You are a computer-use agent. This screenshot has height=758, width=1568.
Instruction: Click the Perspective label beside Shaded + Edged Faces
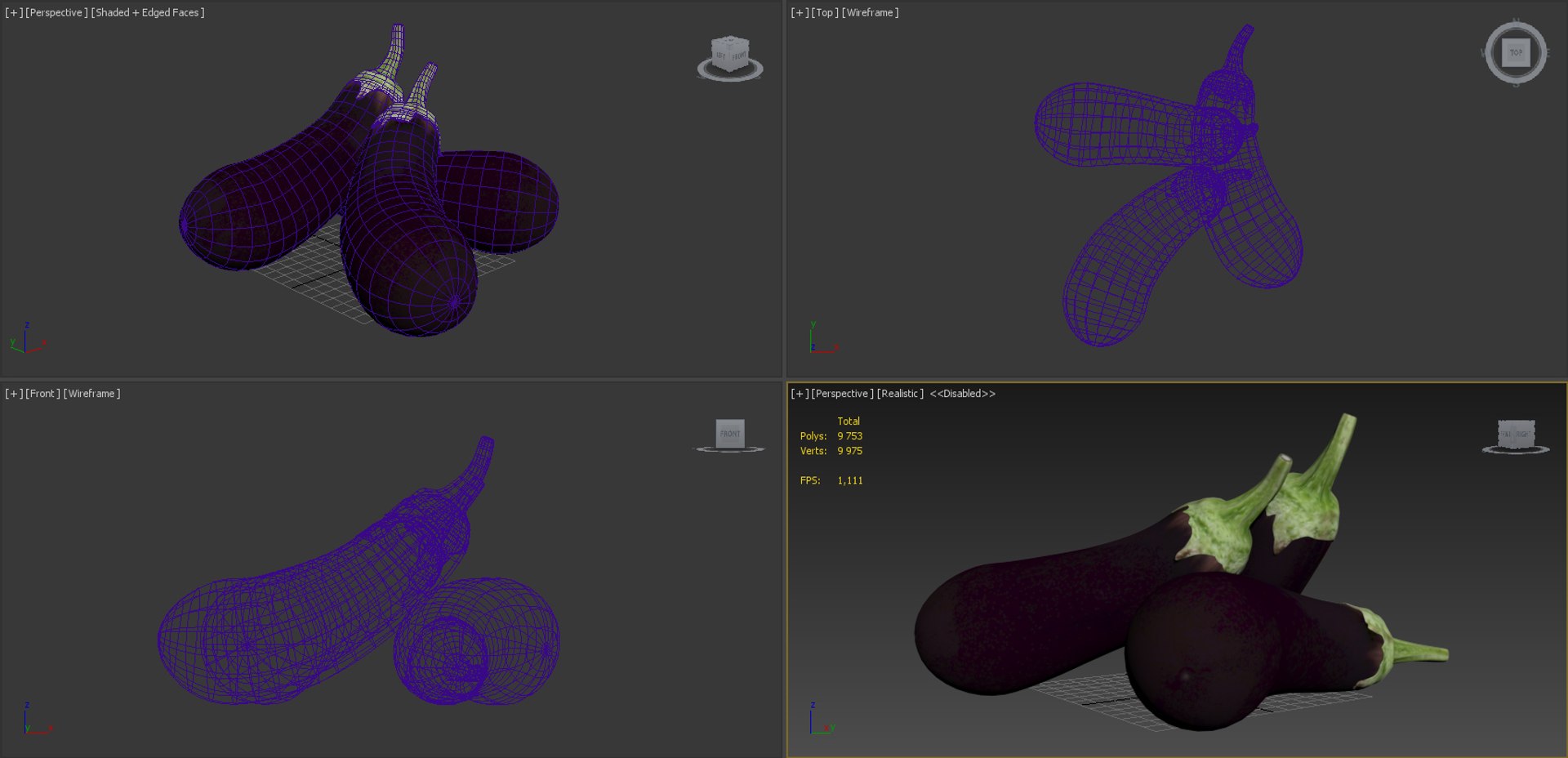tap(56, 12)
